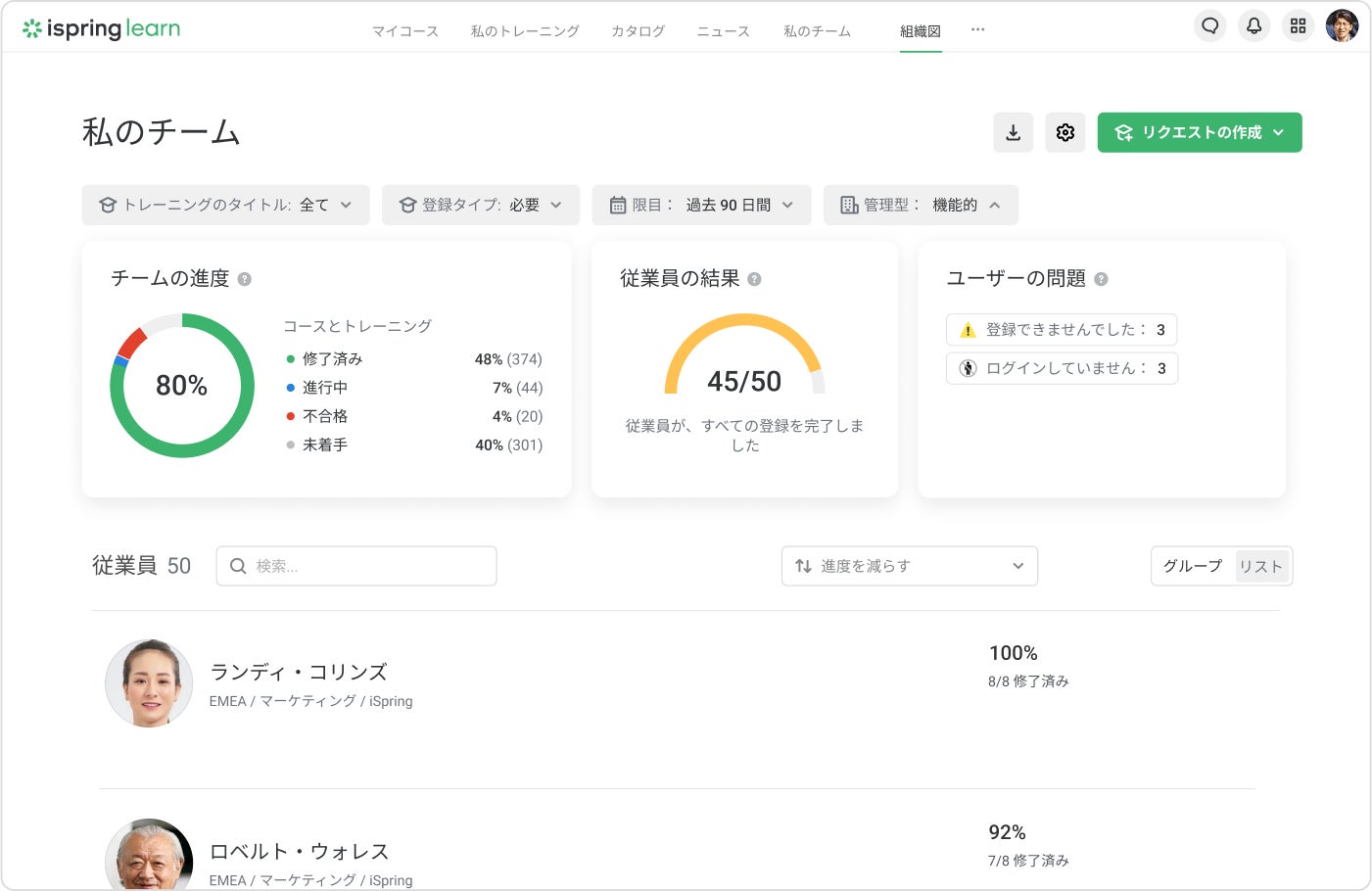Click warning icon in 登録できませんでした chip
The width and height of the screenshot is (1372, 891).
(x=968, y=330)
